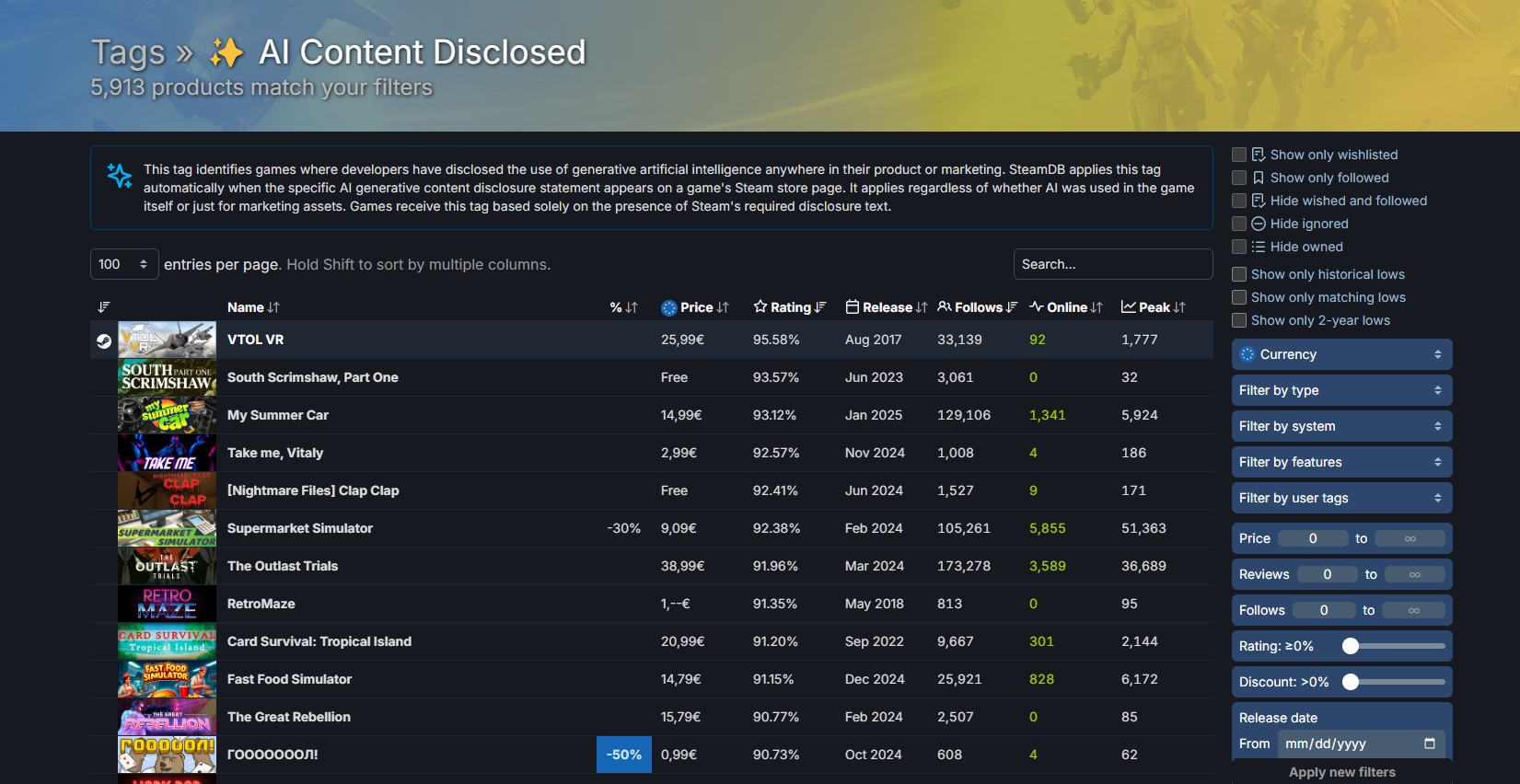The height and width of the screenshot is (784, 1520).
Task: Open South Scrimshaw thumbnail image
Action: click(167, 377)
